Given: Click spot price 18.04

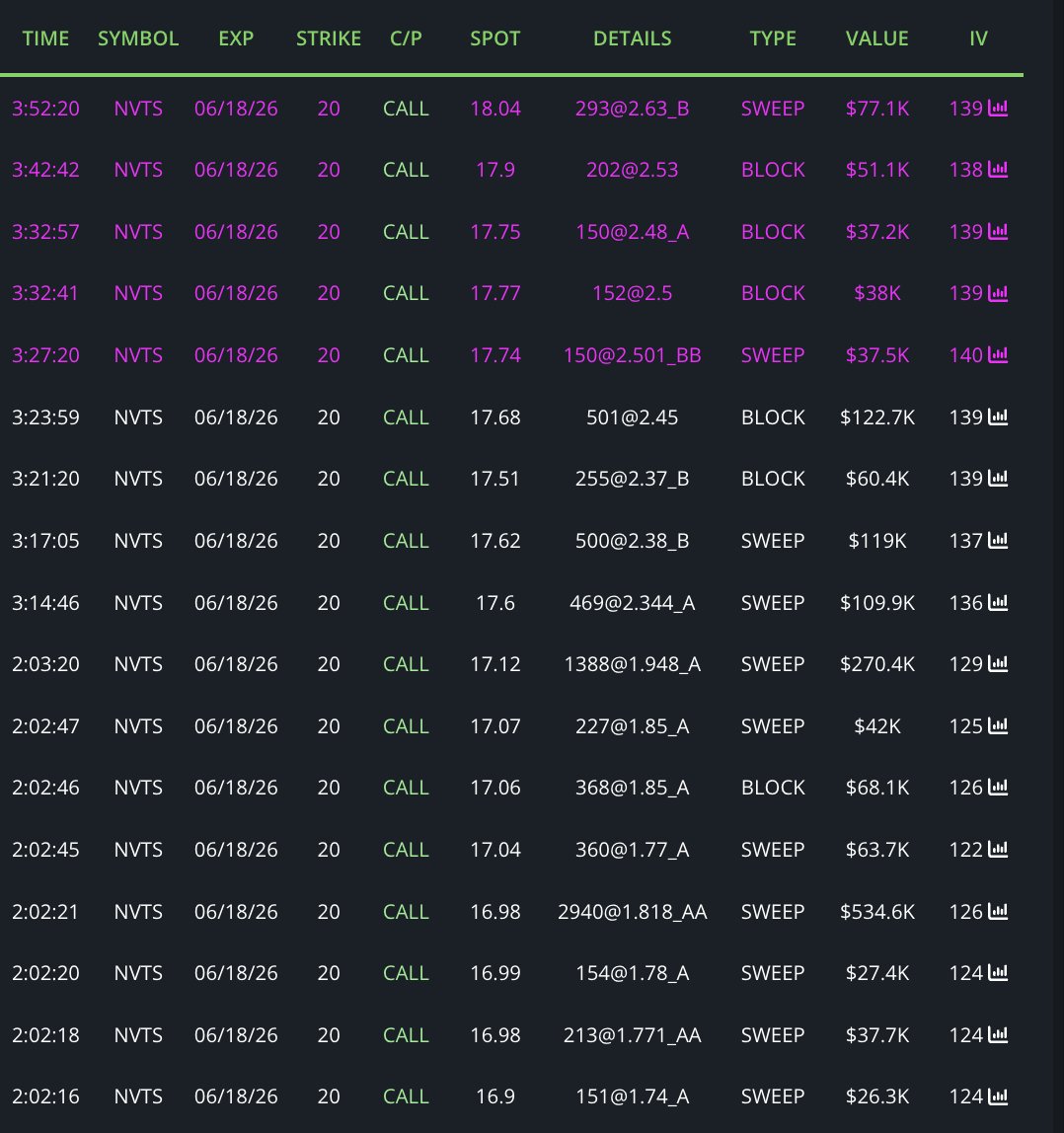Looking at the screenshot, I should tap(495, 109).
